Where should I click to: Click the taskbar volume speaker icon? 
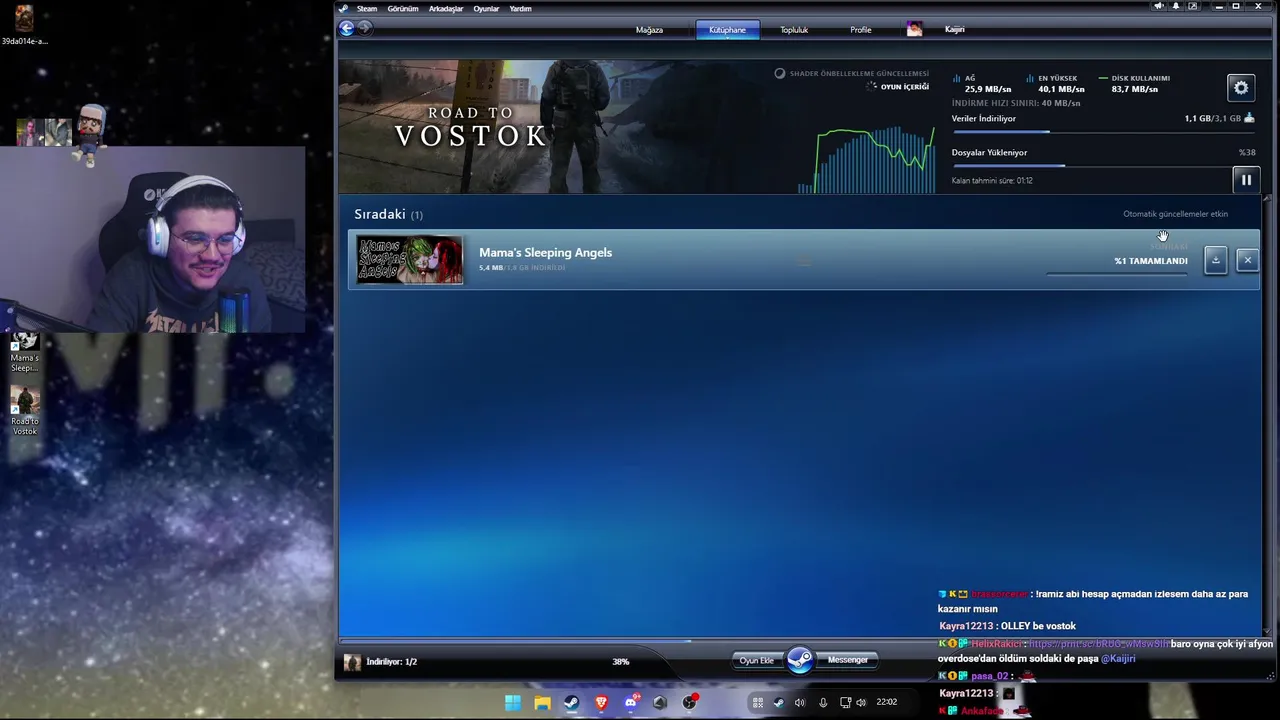[861, 703]
